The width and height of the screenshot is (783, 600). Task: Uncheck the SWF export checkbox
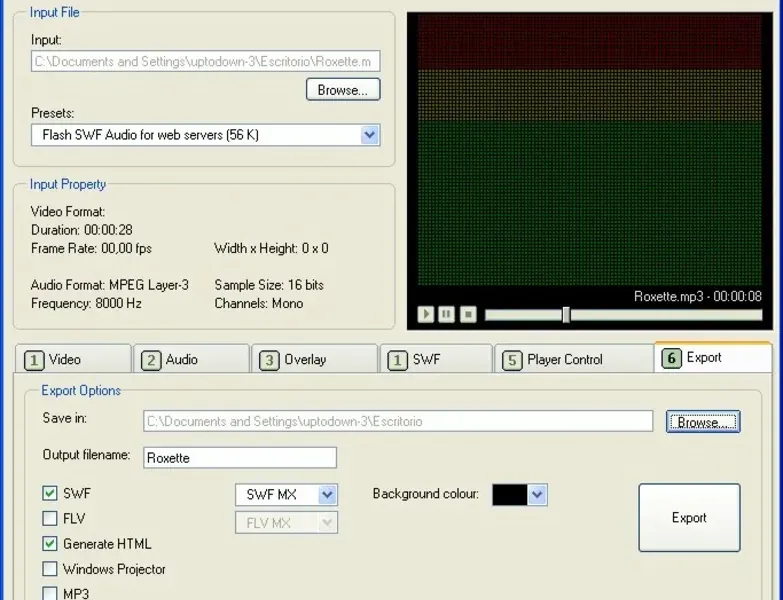click(x=49, y=493)
